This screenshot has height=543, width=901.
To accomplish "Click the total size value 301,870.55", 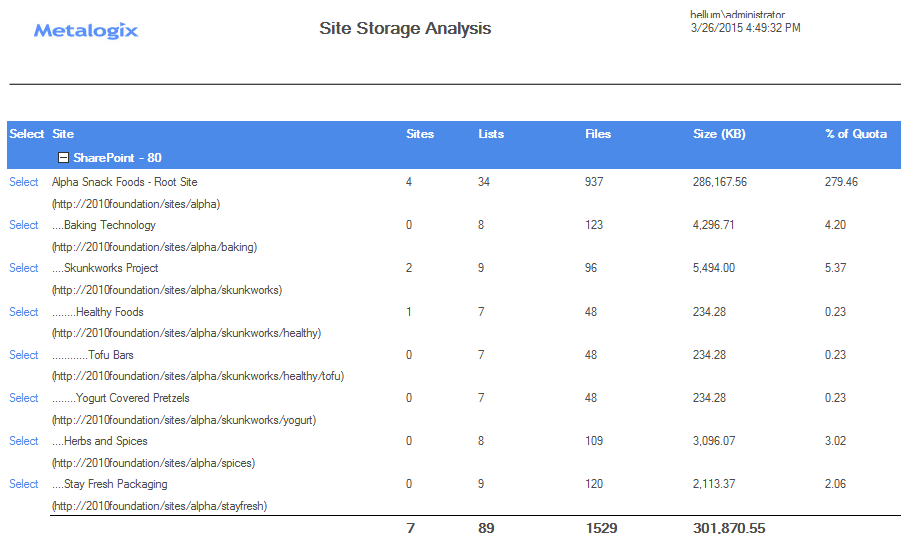I will [729, 528].
